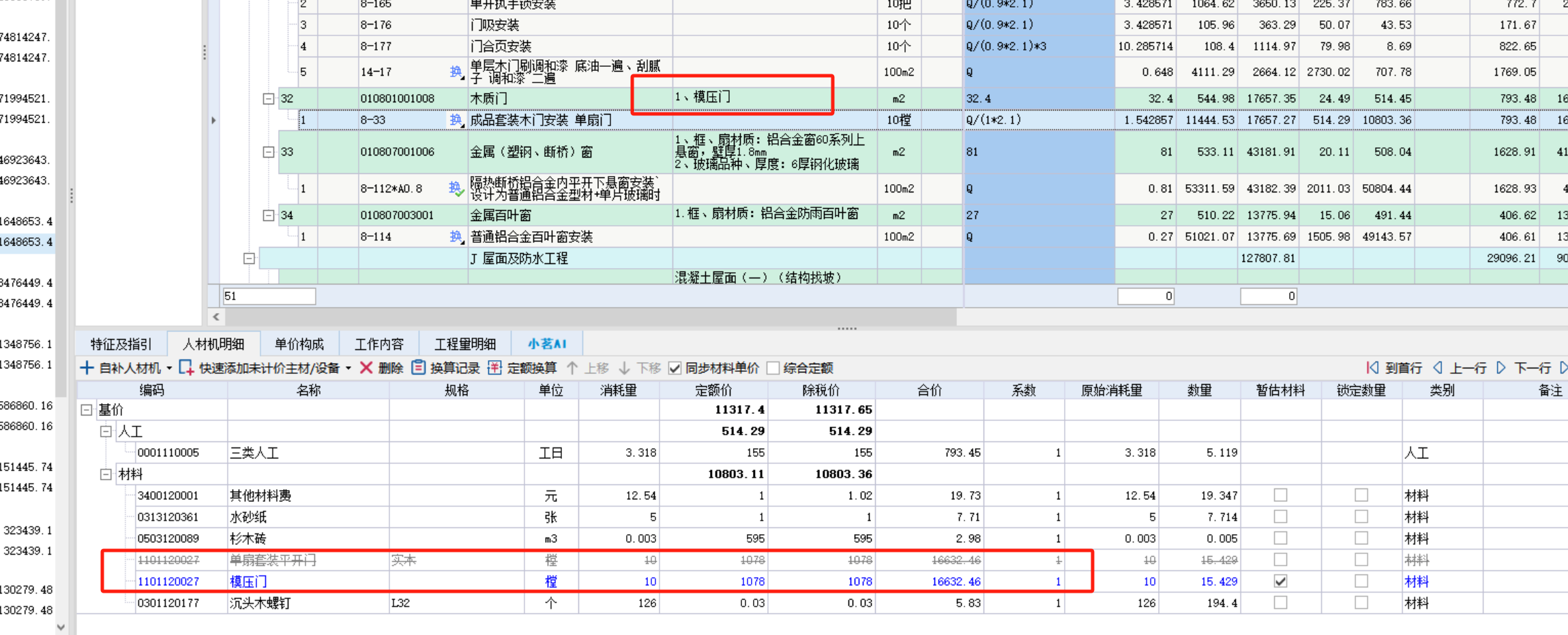This screenshot has width=1568, height=635.
Task: Uncheck 暂估材料 for 模压门
Action: click(1280, 581)
